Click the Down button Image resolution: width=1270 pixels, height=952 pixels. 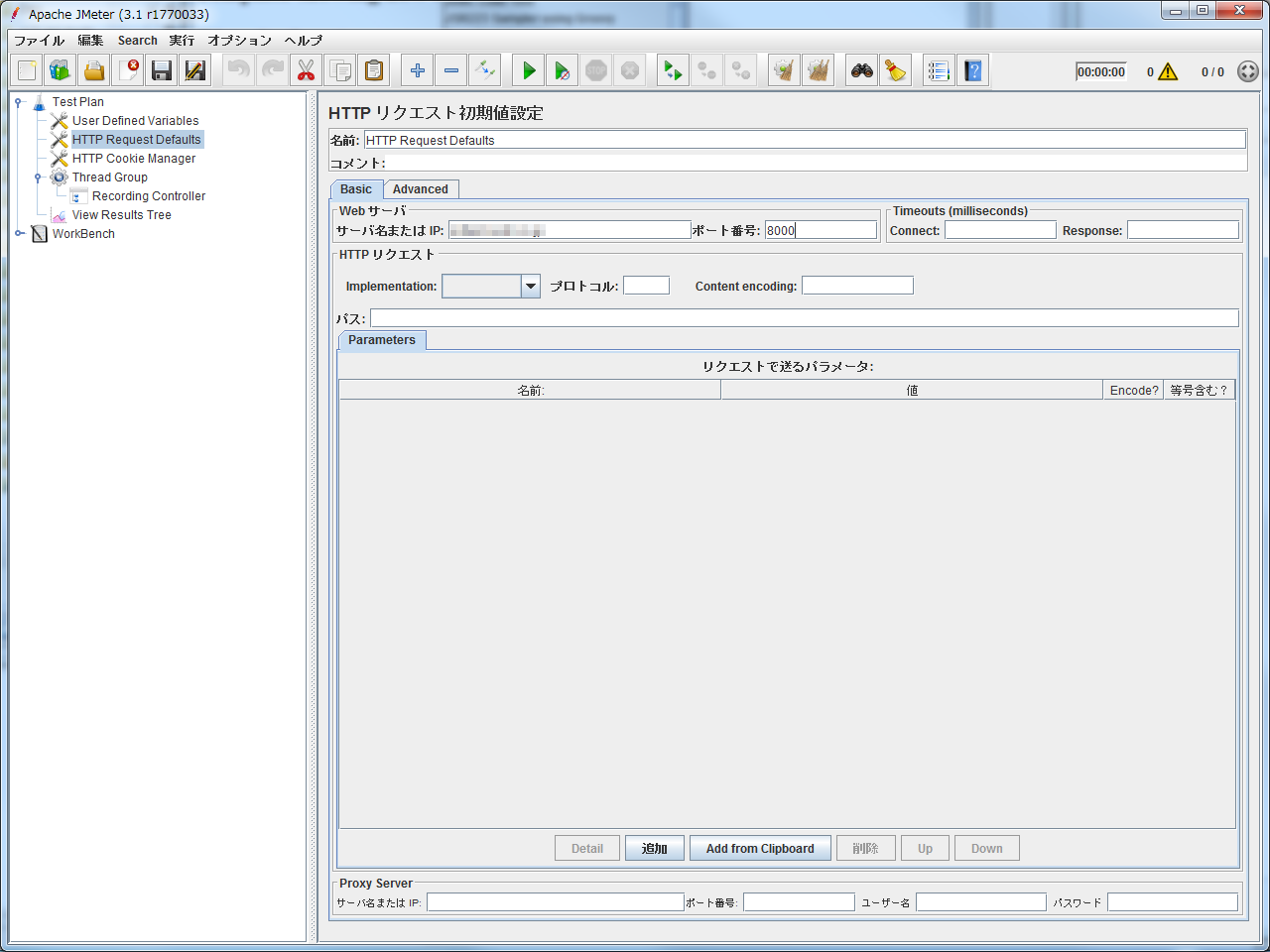pos(987,849)
